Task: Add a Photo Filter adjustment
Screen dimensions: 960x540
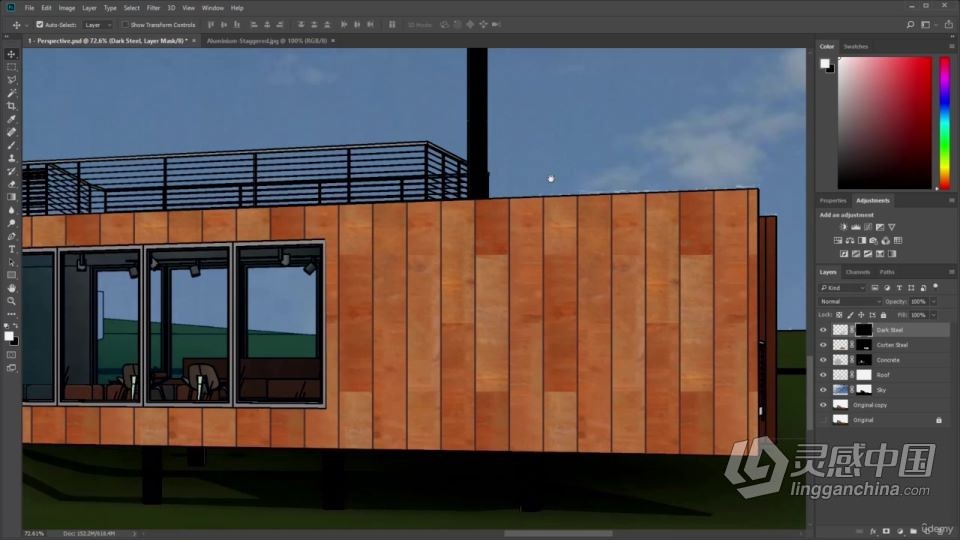Action: (x=874, y=241)
